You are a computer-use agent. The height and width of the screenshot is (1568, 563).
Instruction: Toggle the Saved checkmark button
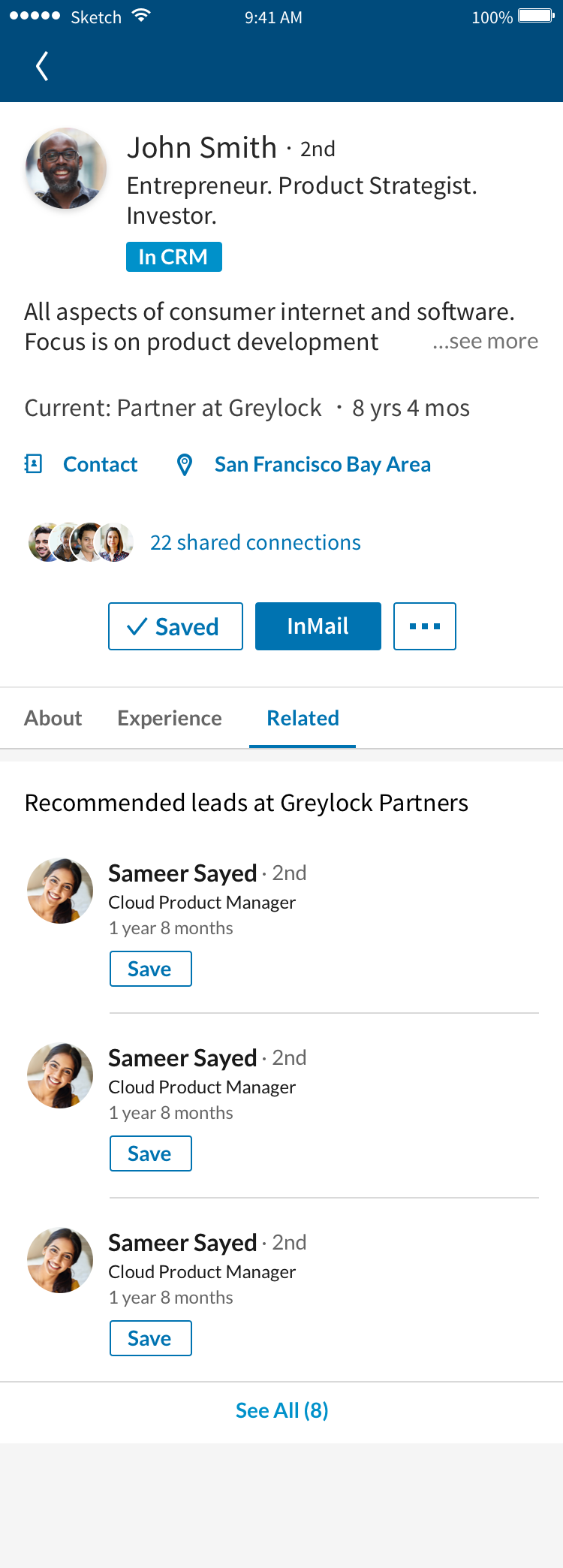(x=176, y=626)
